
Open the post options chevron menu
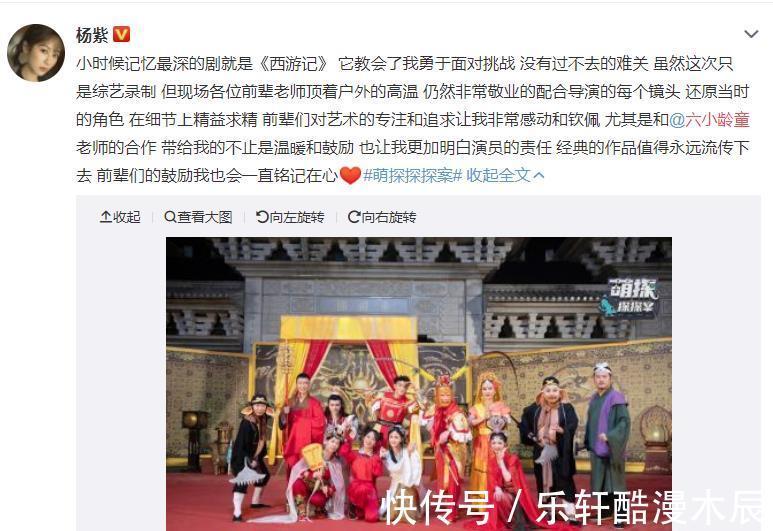click(751, 34)
